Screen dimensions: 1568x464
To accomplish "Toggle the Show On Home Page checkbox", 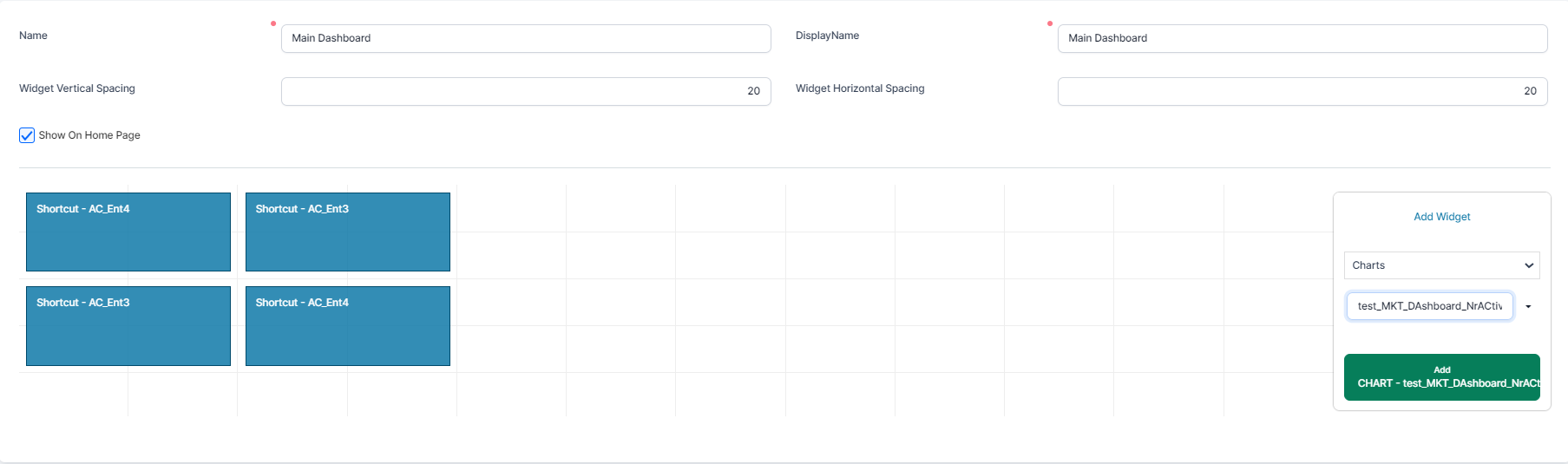I will pos(27,135).
